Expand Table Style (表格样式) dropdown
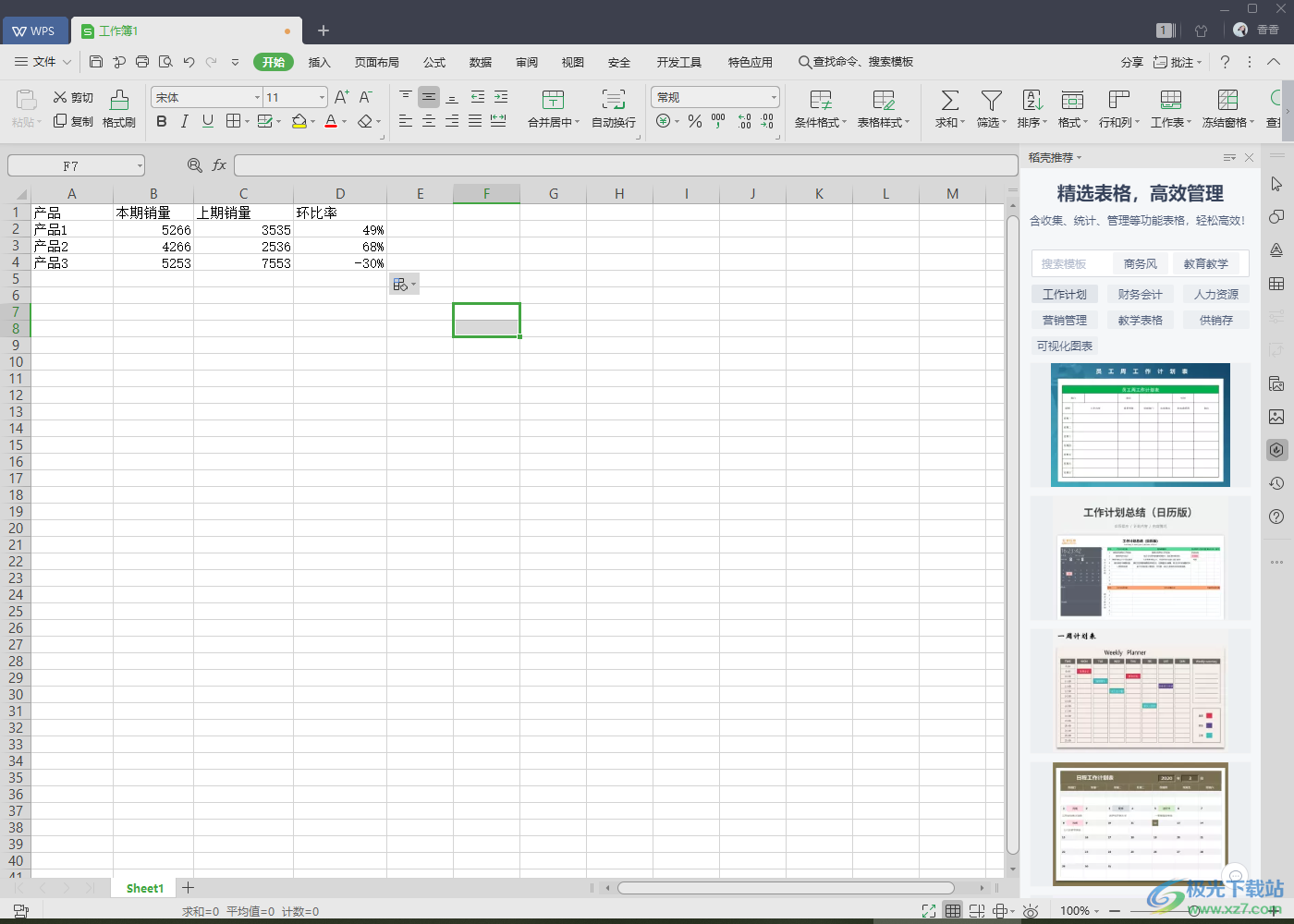 coord(908,122)
